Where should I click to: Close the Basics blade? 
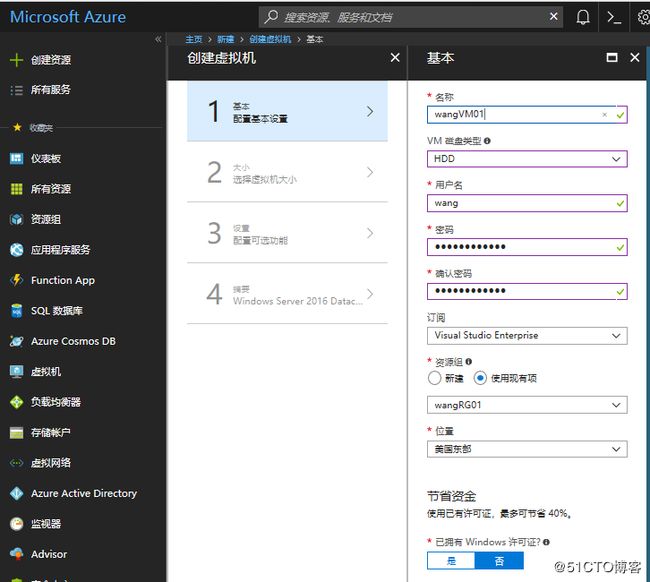coord(635,57)
